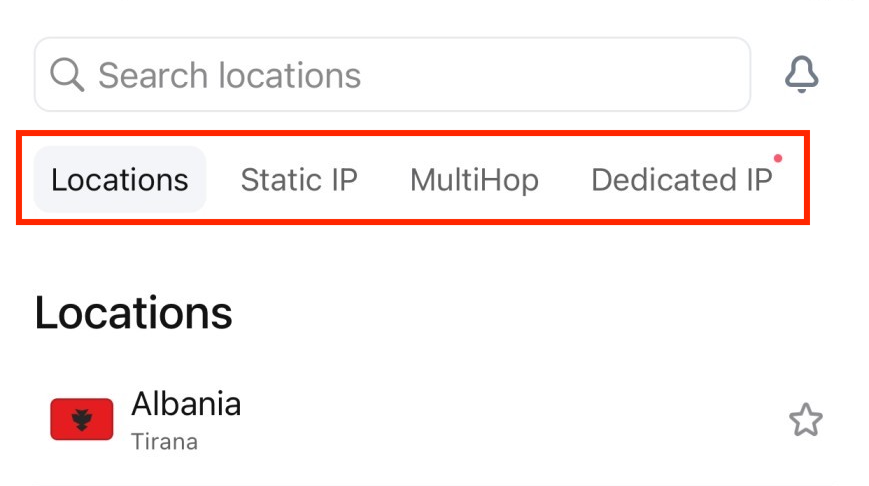The image size is (869, 486).
Task: Open the MultiHop tab
Action: tap(474, 180)
